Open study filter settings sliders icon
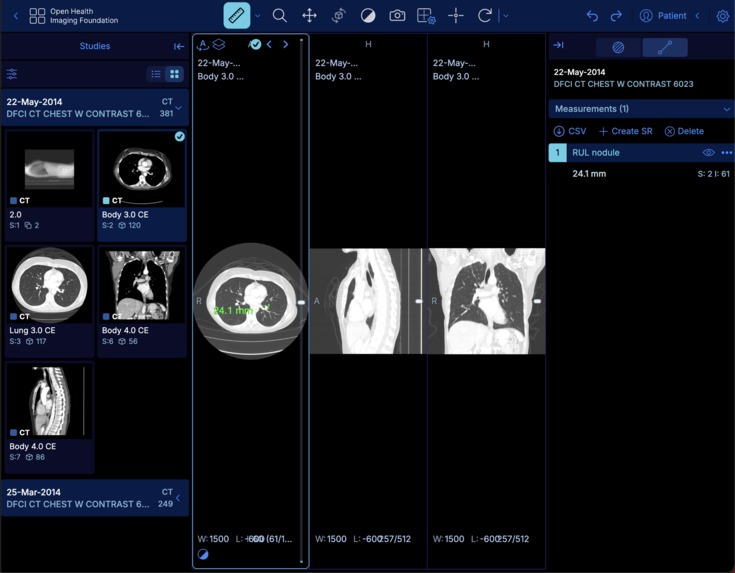 pos(12,74)
